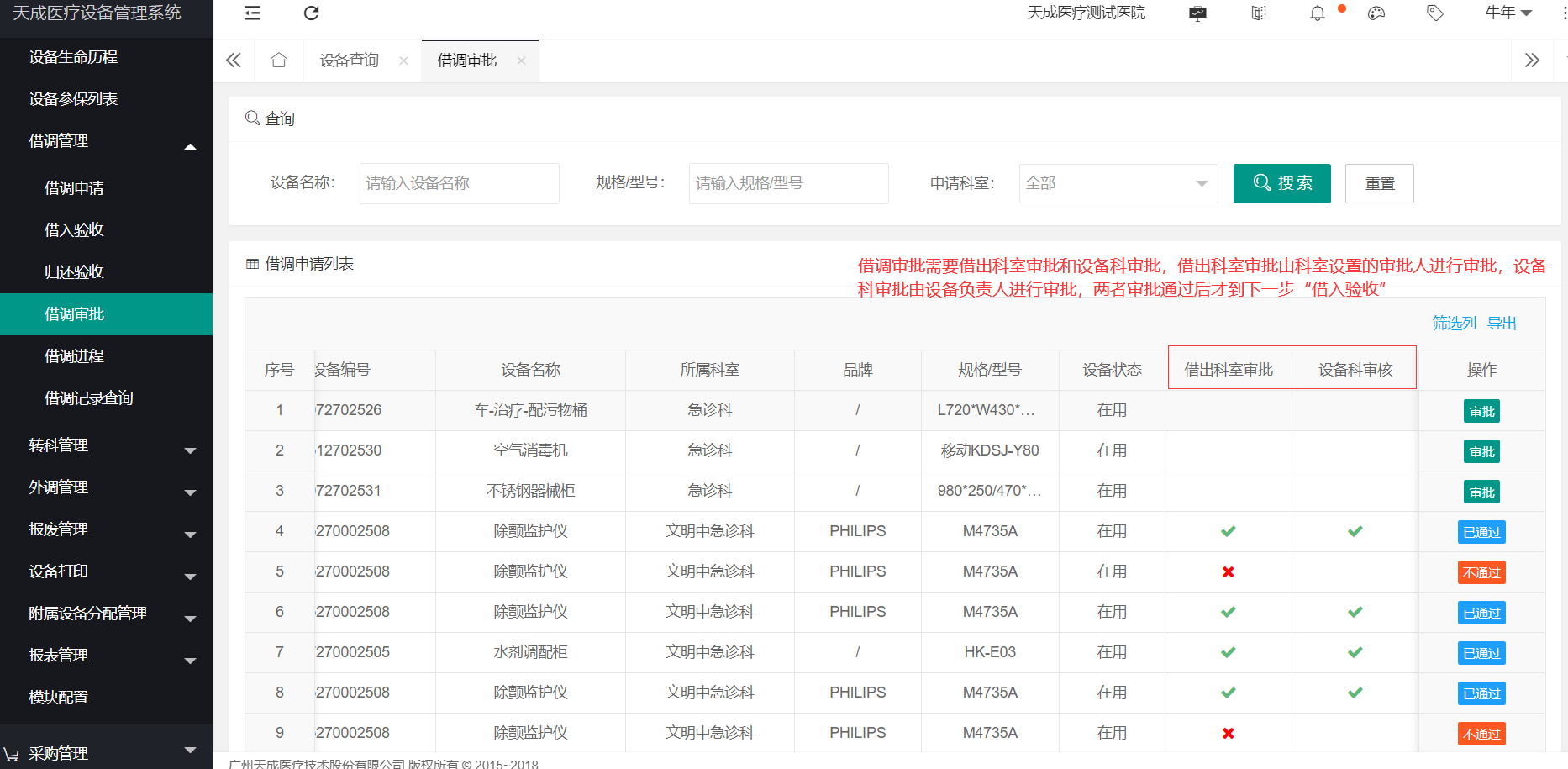Expand 采购管理 with the cart icon

106,753
